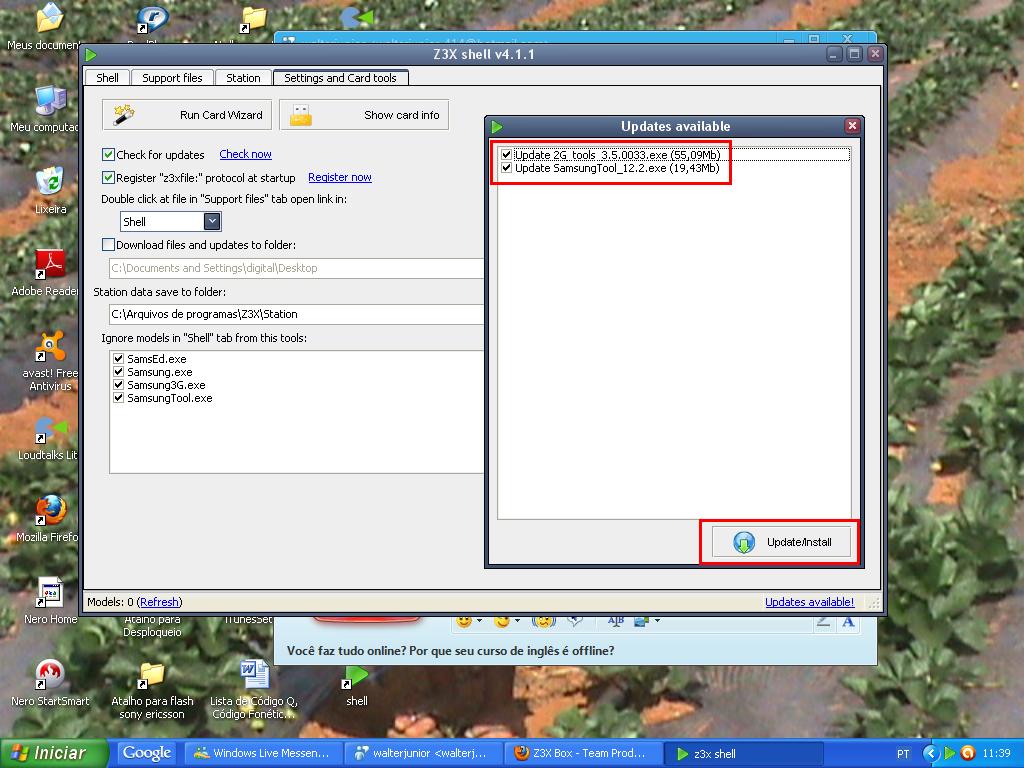Expand hidden system tray icons arrow

click(x=931, y=754)
